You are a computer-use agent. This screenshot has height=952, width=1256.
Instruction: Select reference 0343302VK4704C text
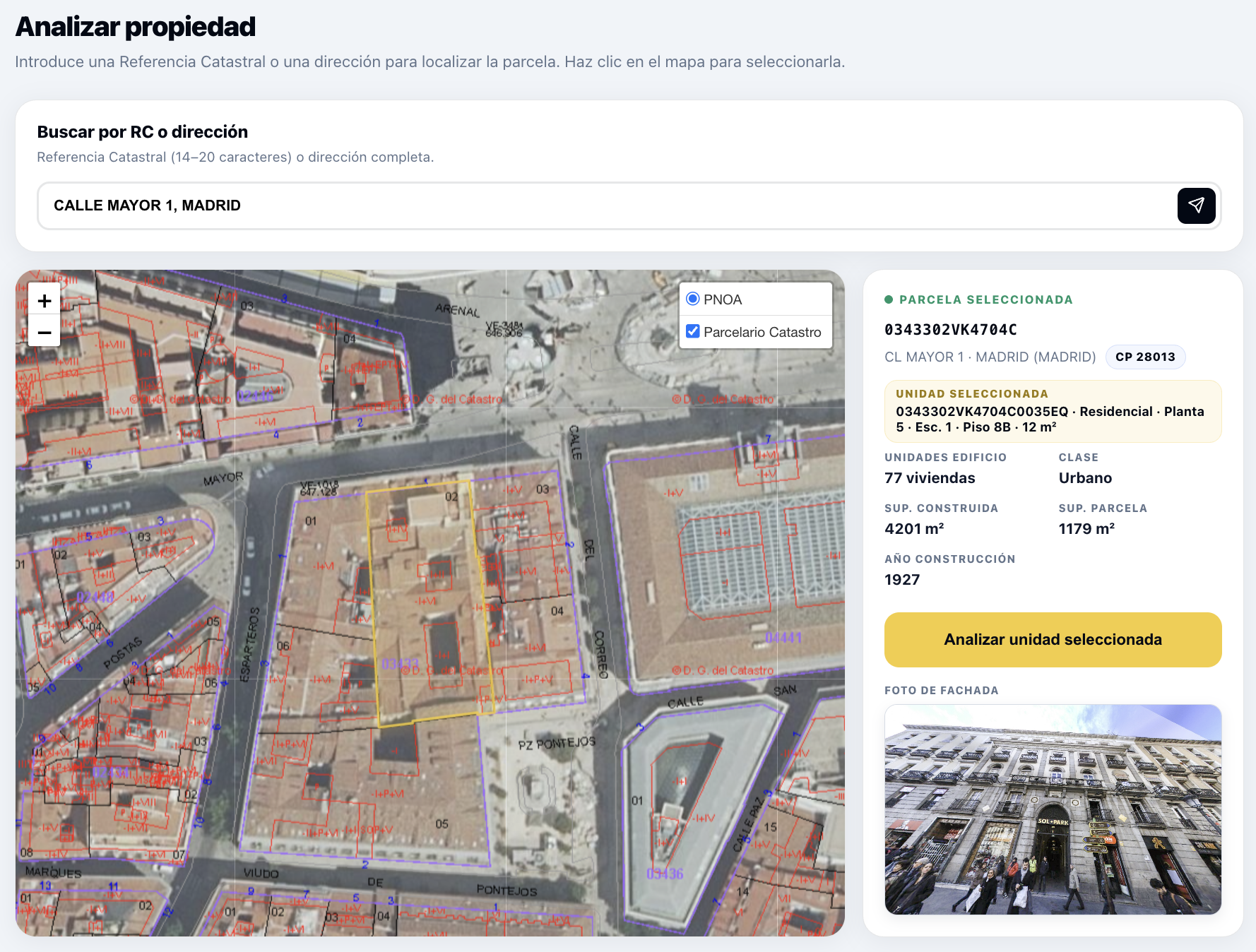pos(951,329)
